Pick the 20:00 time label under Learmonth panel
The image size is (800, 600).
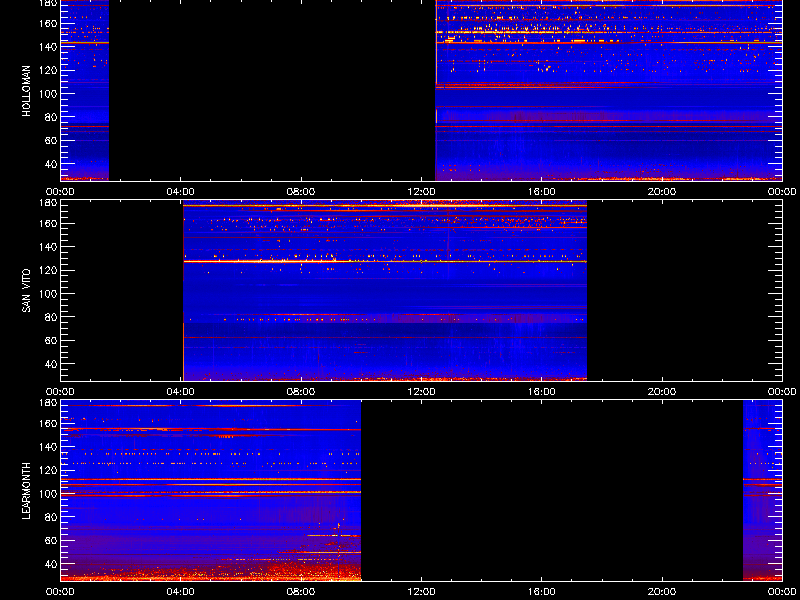[x=662, y=592]
